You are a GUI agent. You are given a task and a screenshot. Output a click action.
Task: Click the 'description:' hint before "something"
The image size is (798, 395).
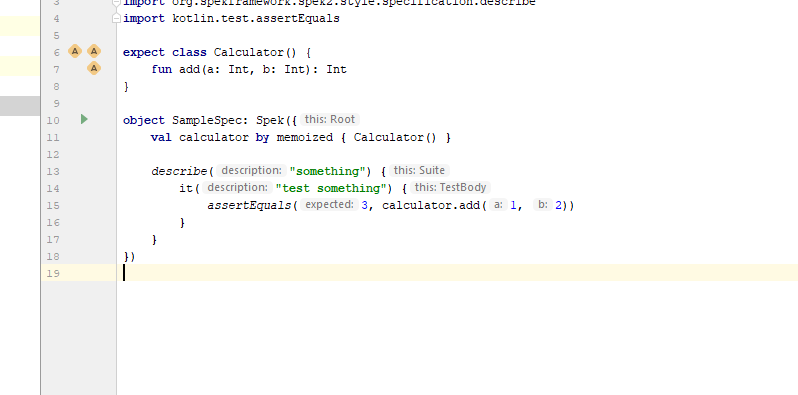pyautogui.click(x=251, y=171)
